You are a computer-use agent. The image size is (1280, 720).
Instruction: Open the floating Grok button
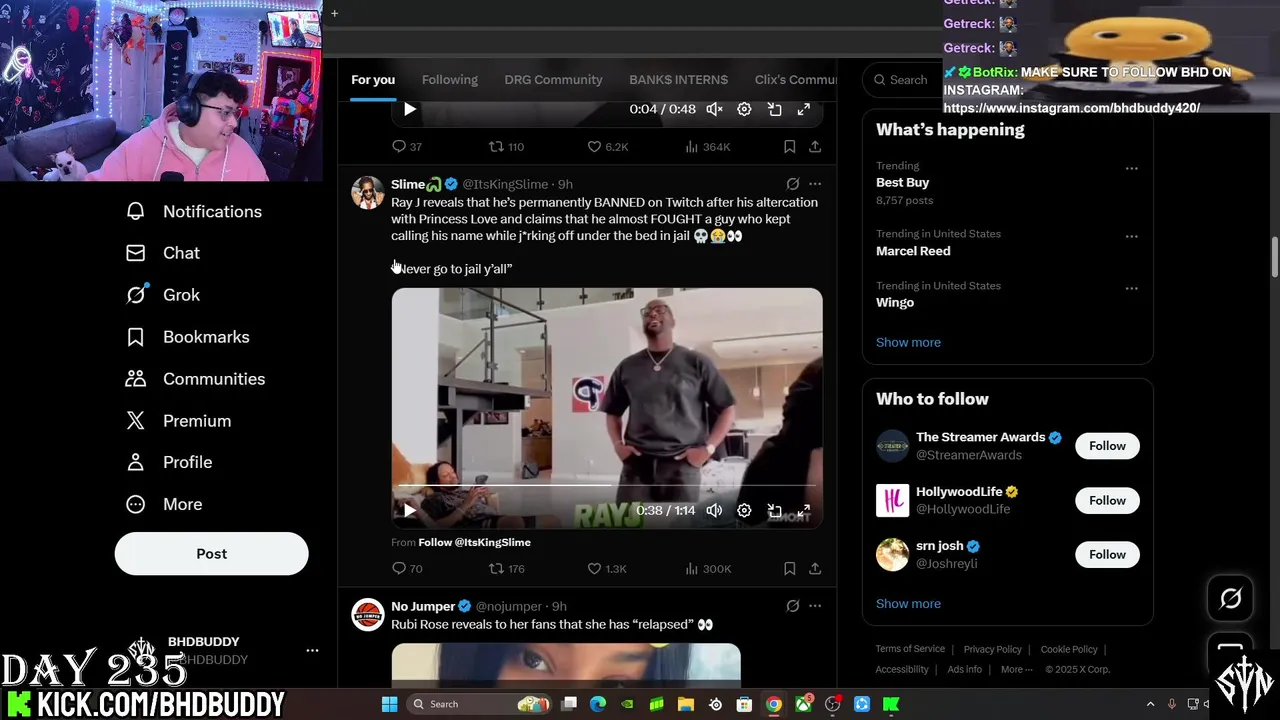point(1230,598)
